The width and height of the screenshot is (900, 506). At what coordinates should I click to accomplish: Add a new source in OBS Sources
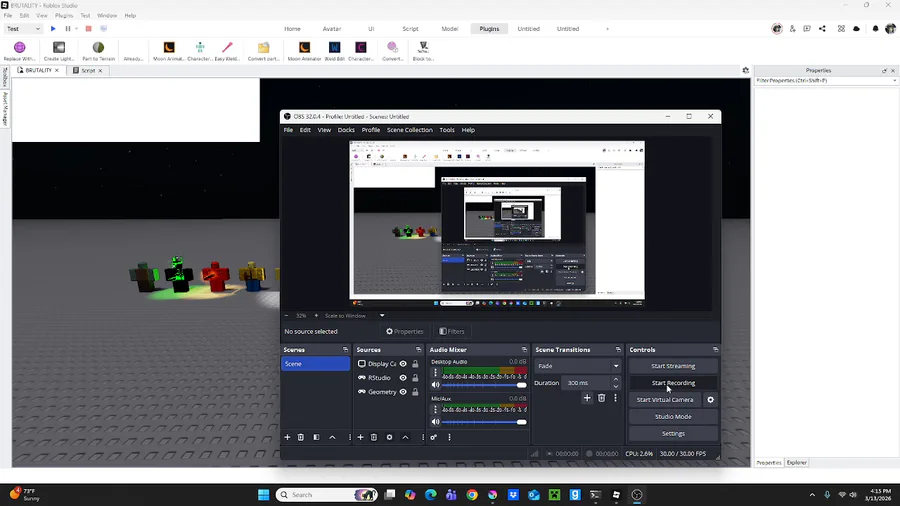pyautogui.click(x=360, y=437)
